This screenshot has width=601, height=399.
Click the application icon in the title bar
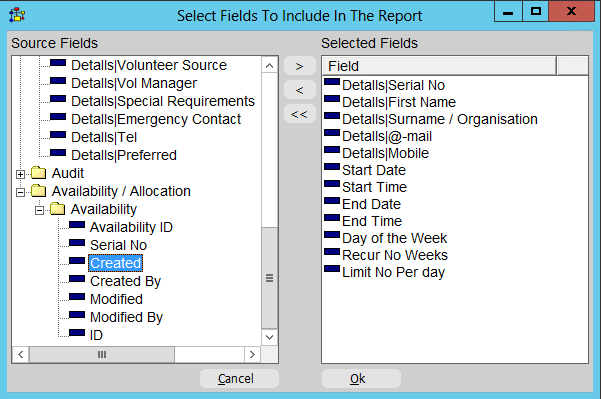[x=17, y=15]
